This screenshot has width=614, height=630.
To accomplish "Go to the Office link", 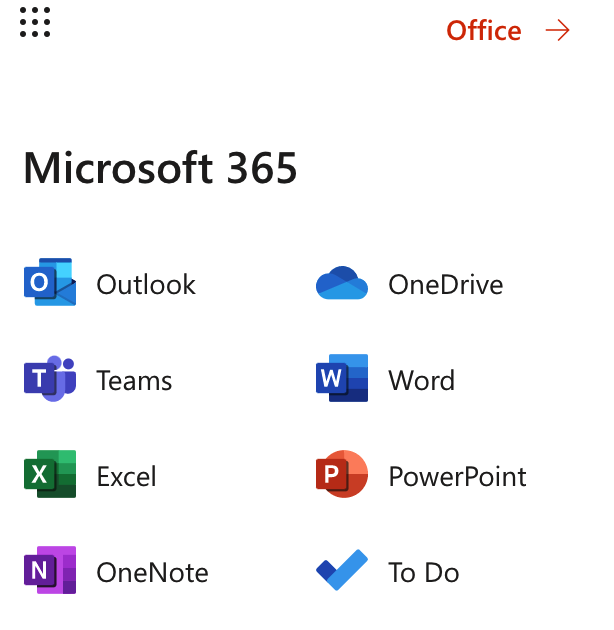I will pyautogui.click(x=484, y=31).
